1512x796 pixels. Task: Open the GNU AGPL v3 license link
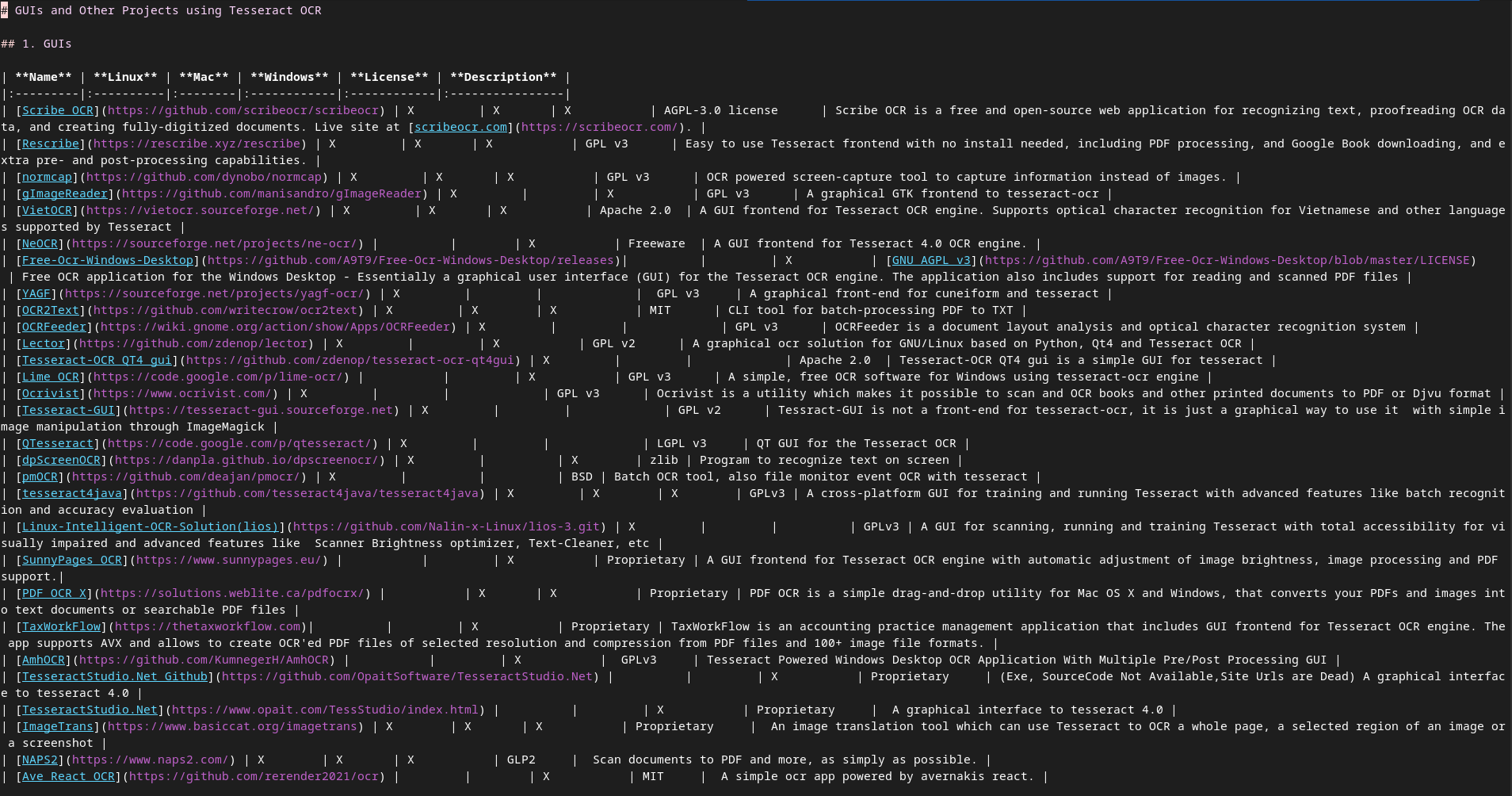click(931, 260)
